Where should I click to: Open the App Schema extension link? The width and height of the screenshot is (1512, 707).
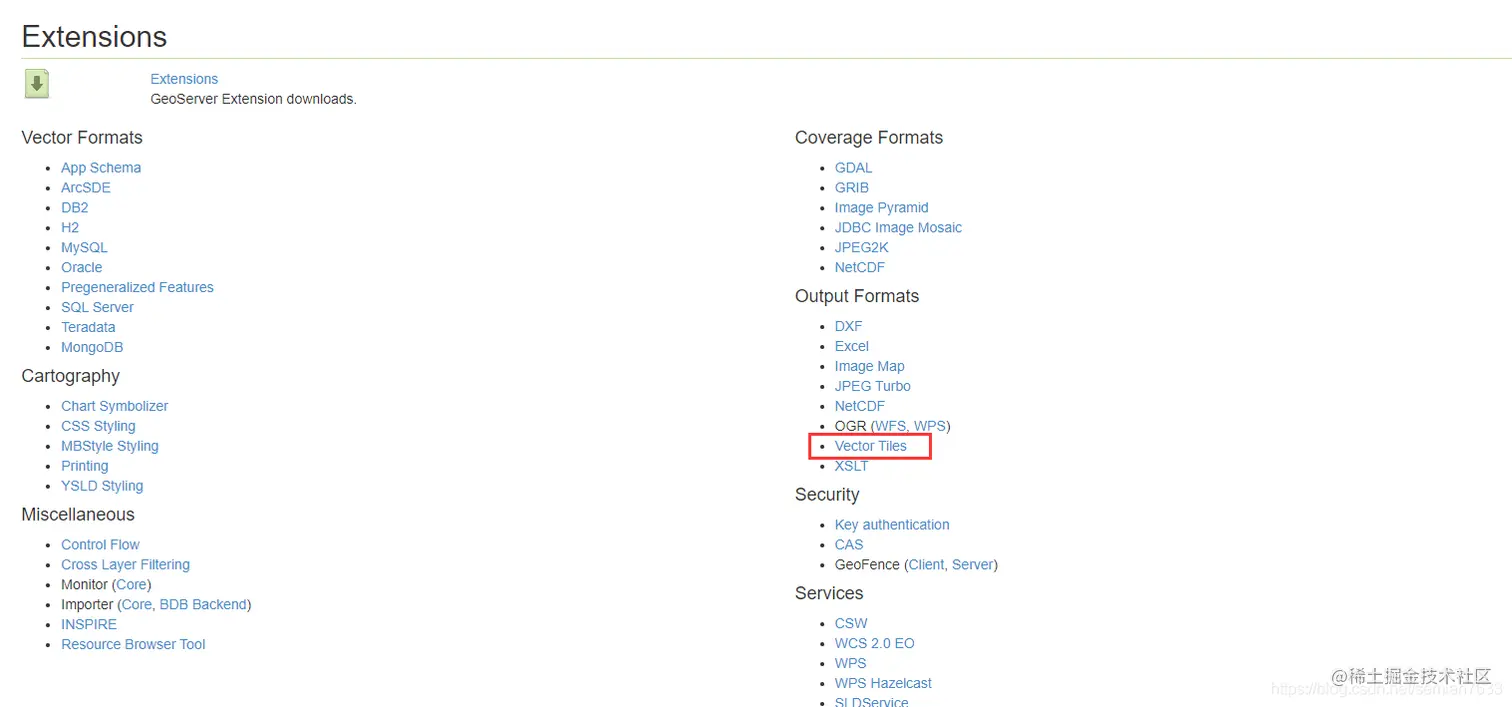coord(101,168)
